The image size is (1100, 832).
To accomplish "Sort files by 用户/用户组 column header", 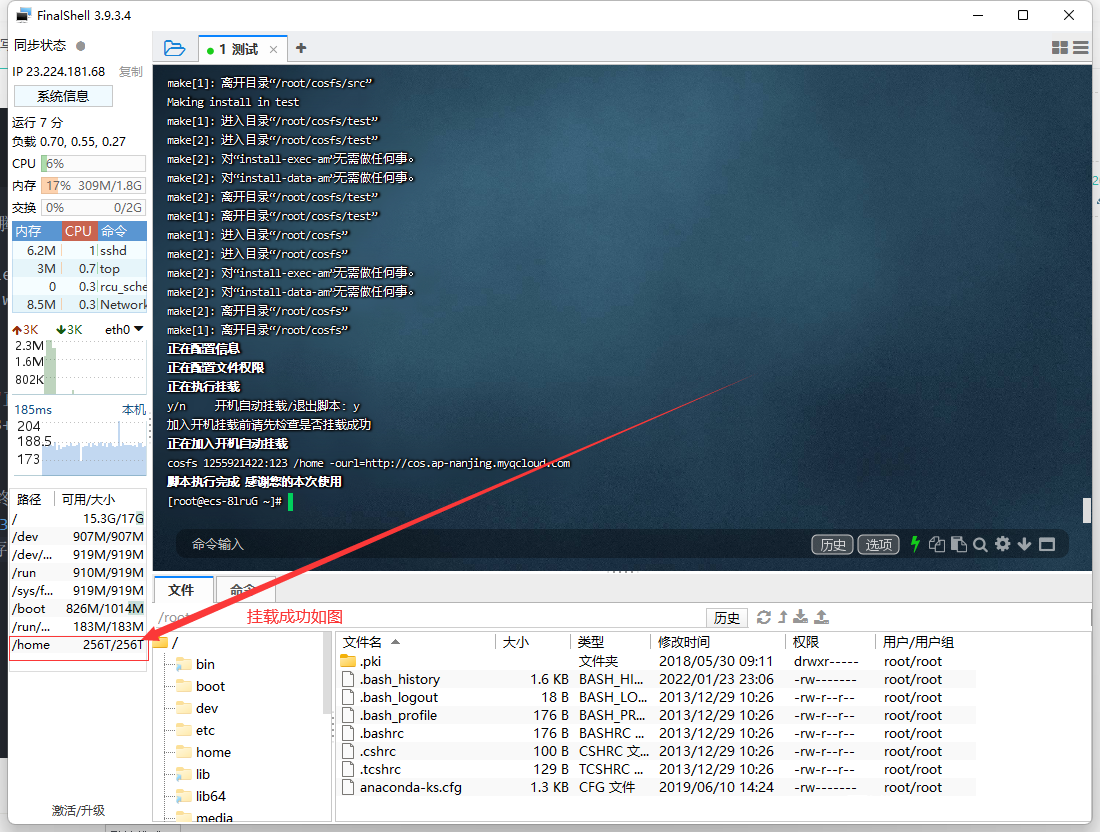I will pos(924,642).
